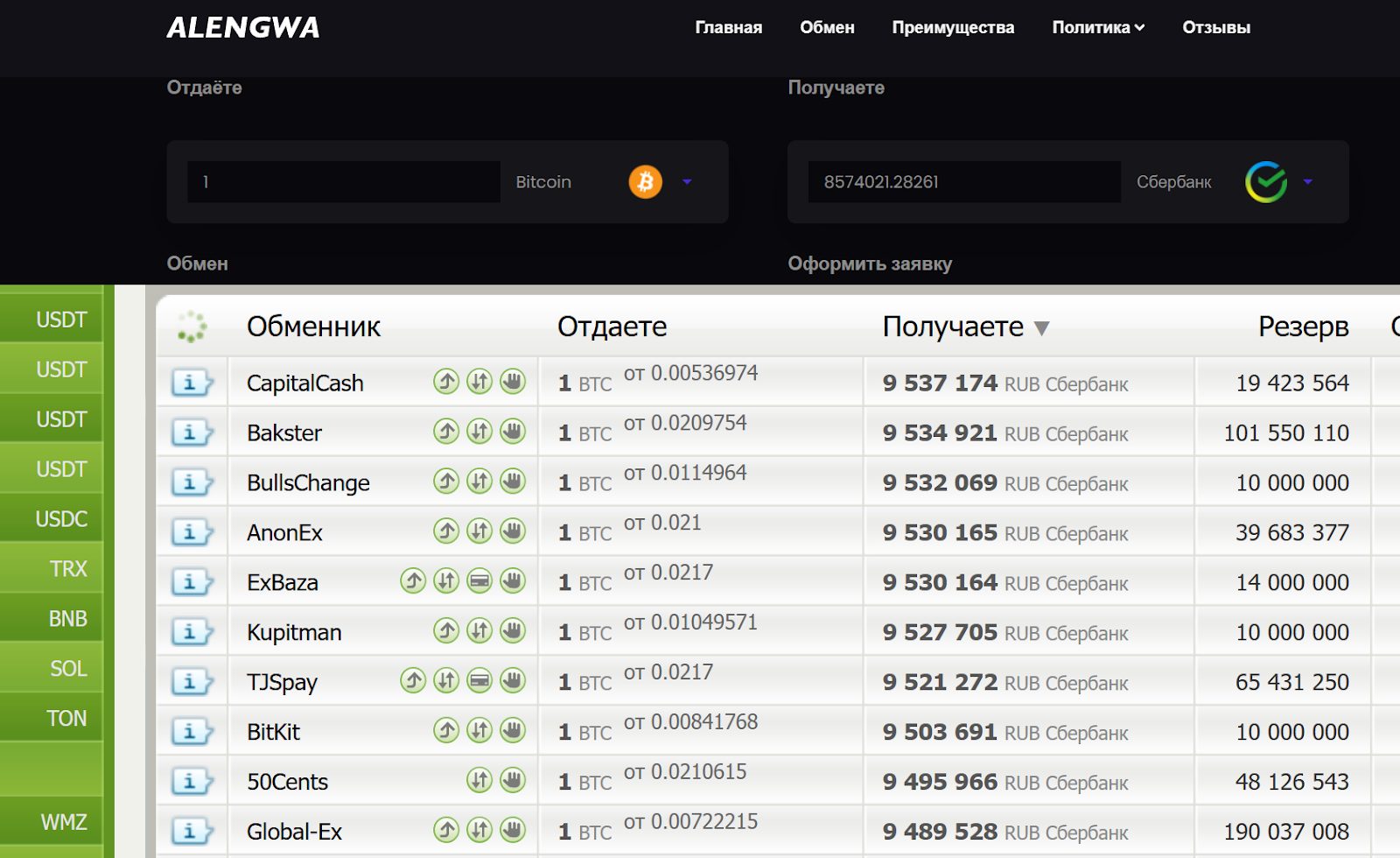Click the Отдаете column header

pos(612,327)
